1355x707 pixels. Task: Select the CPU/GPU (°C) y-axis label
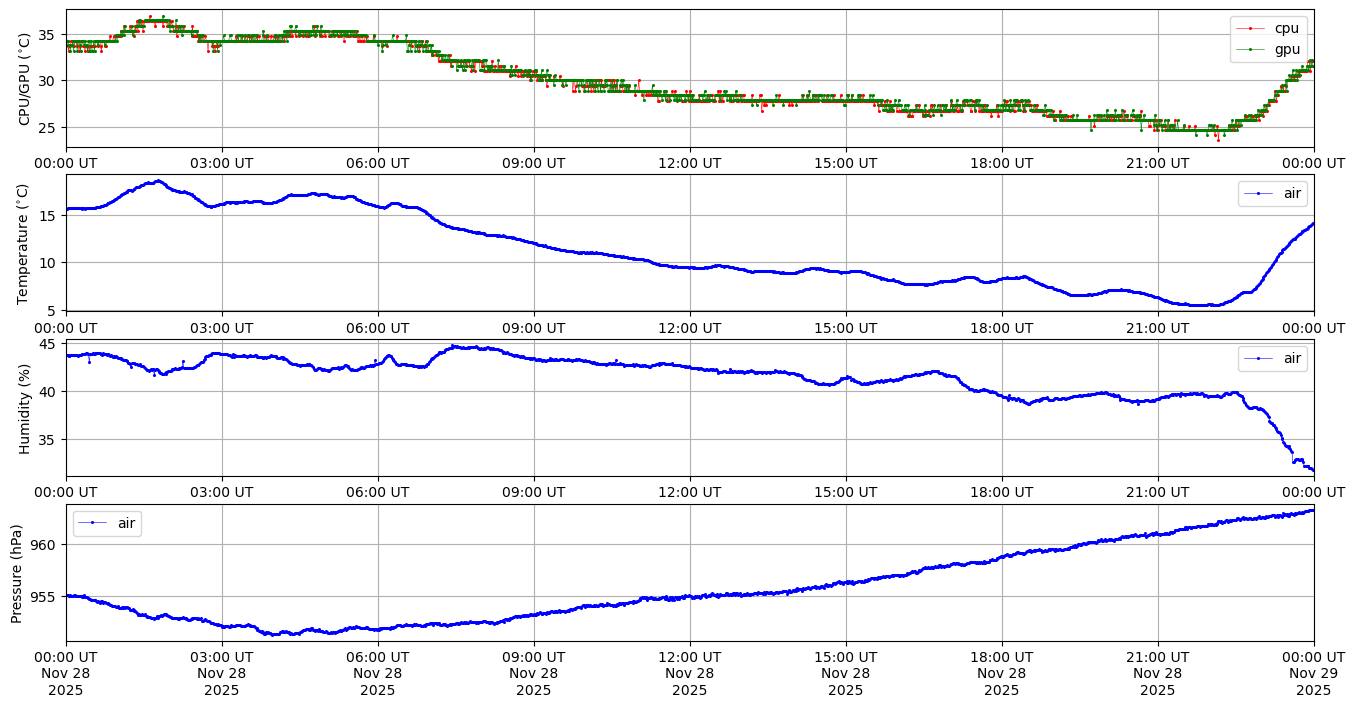pos(24,80)
